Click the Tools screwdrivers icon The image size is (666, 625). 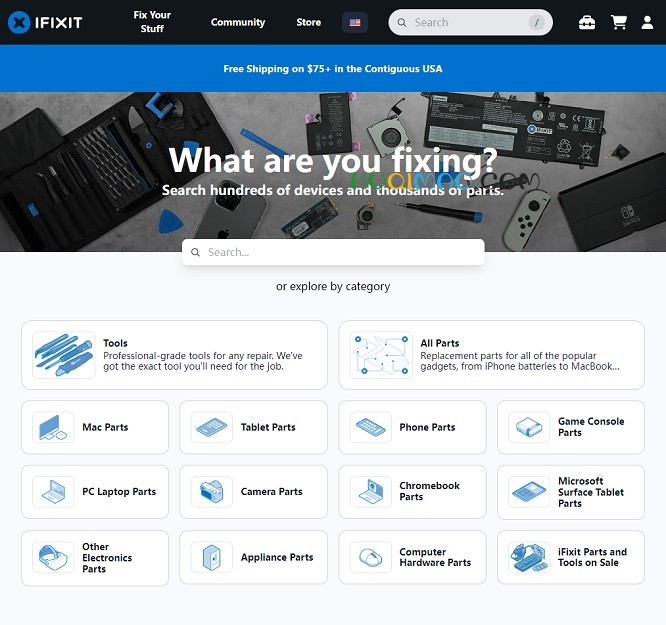click(x=64, y=355)
